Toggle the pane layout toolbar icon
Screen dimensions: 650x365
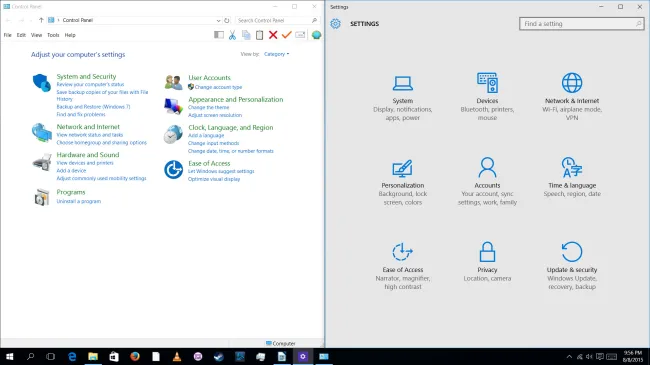point(219,35)
